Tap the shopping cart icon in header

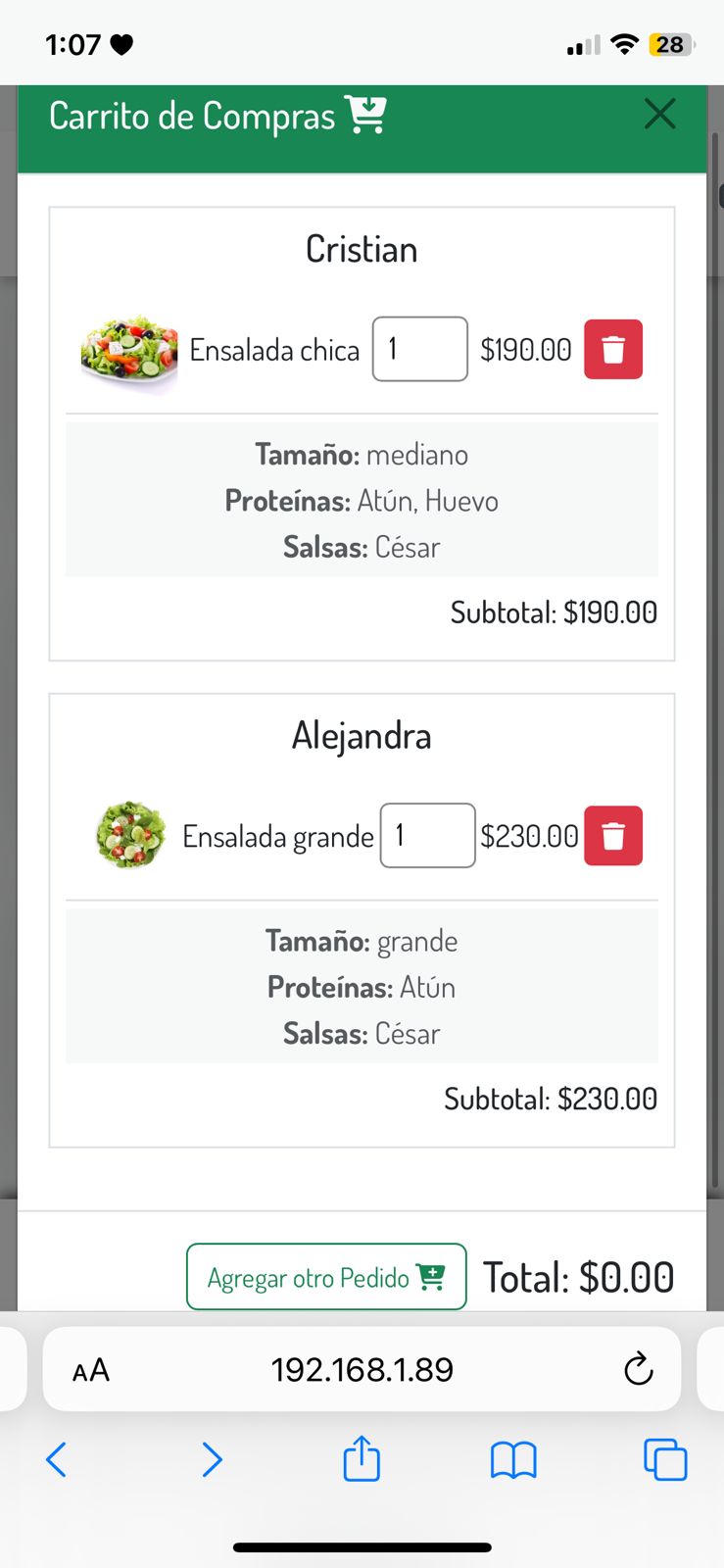pos(366,115)
